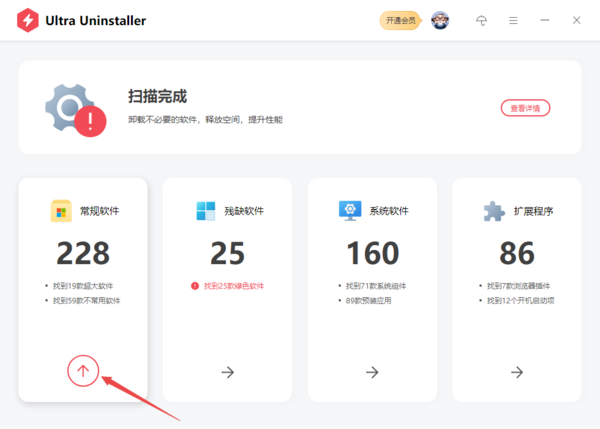Select the 系统软件 card title
600x429 pixels.
pyautogui.click(x=390, y=212)
